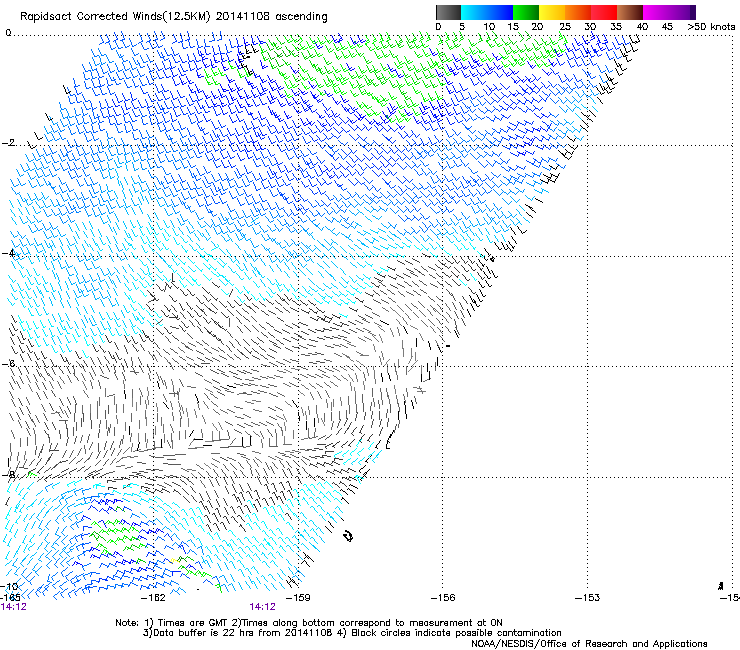Screen dimensions: 740x650
Task: Click the latitude '0' label at top-left of map
Action: pos(8,33)
